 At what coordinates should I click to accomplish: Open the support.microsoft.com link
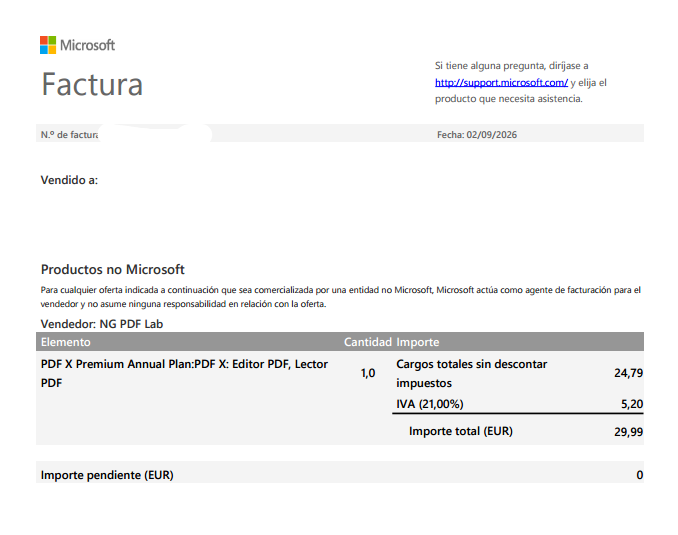pyautogui.click(x=501, y=83)
